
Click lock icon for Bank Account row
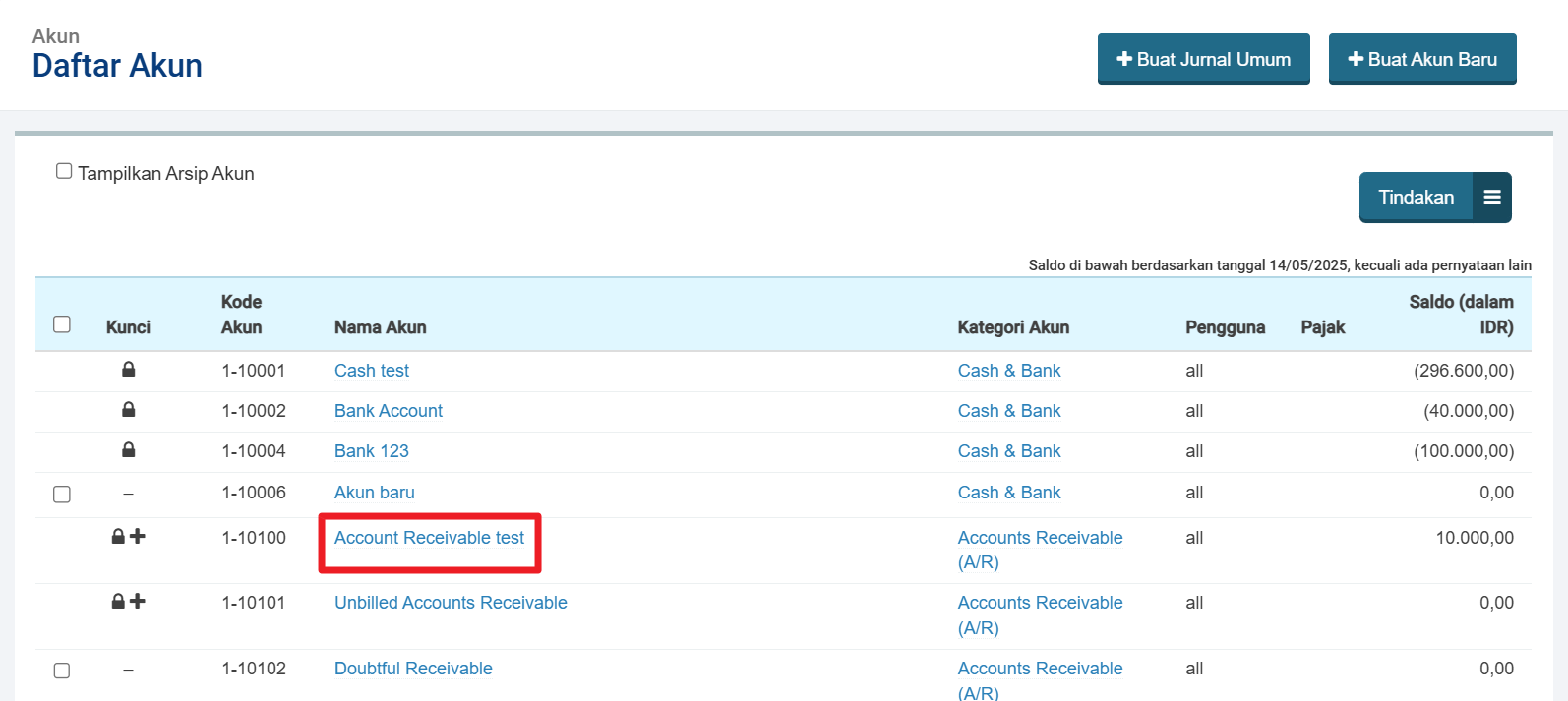click(x=128, y=410)
